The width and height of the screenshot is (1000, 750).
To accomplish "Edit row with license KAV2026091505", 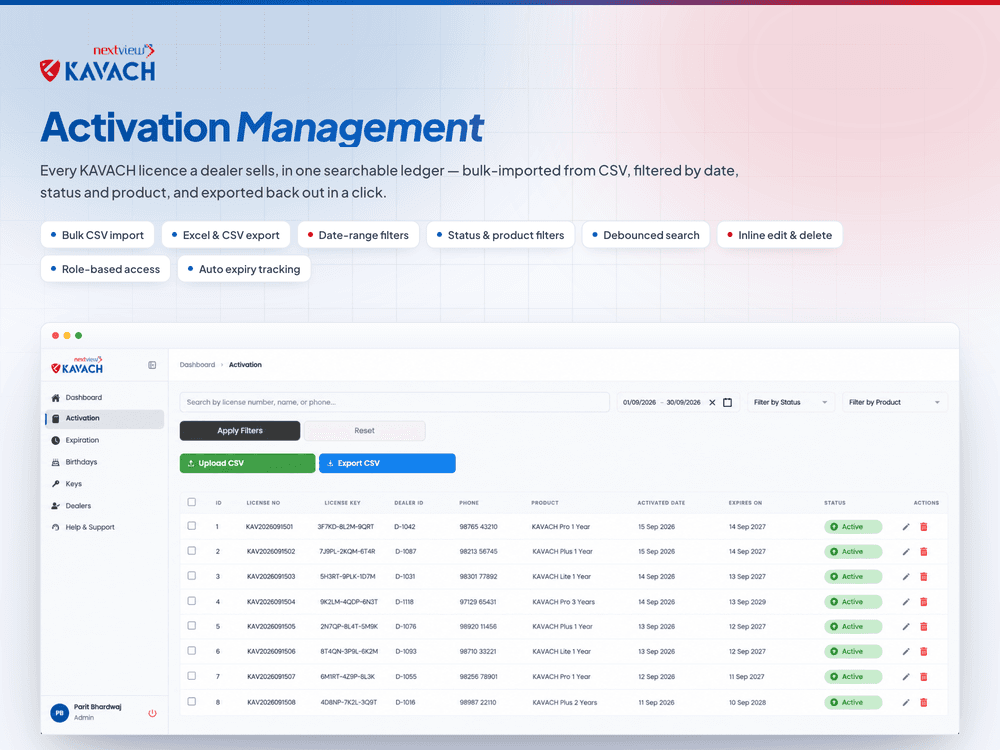I will point(906,627).
